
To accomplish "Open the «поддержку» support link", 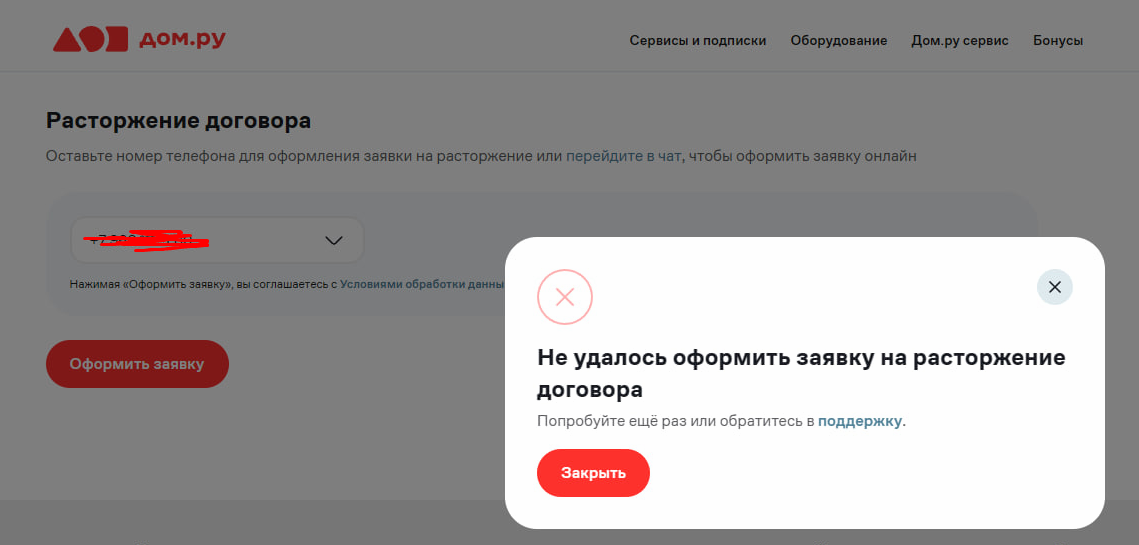I will [x=859, y=421].
